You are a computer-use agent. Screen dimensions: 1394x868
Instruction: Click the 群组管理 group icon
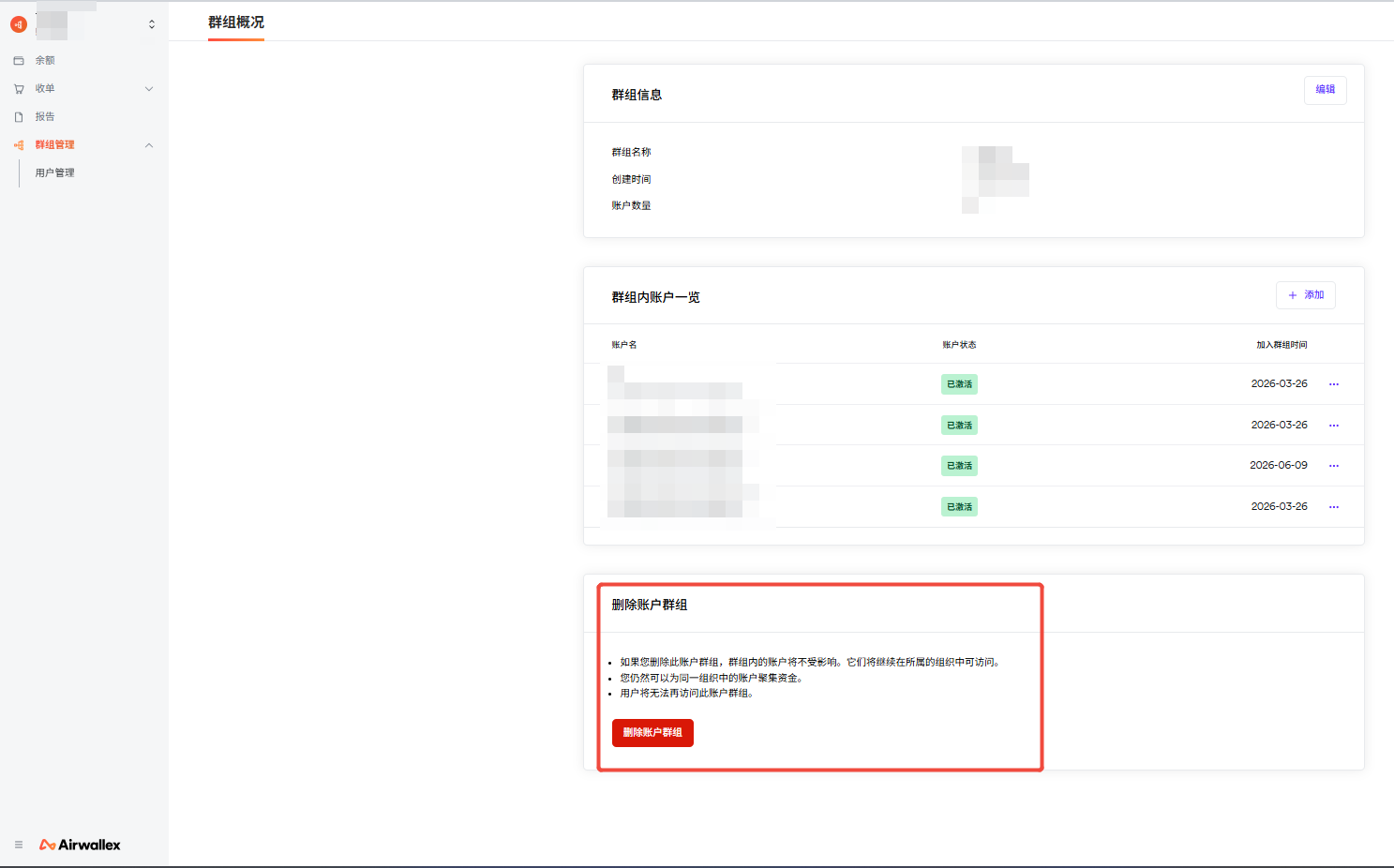tap(19, 145)
